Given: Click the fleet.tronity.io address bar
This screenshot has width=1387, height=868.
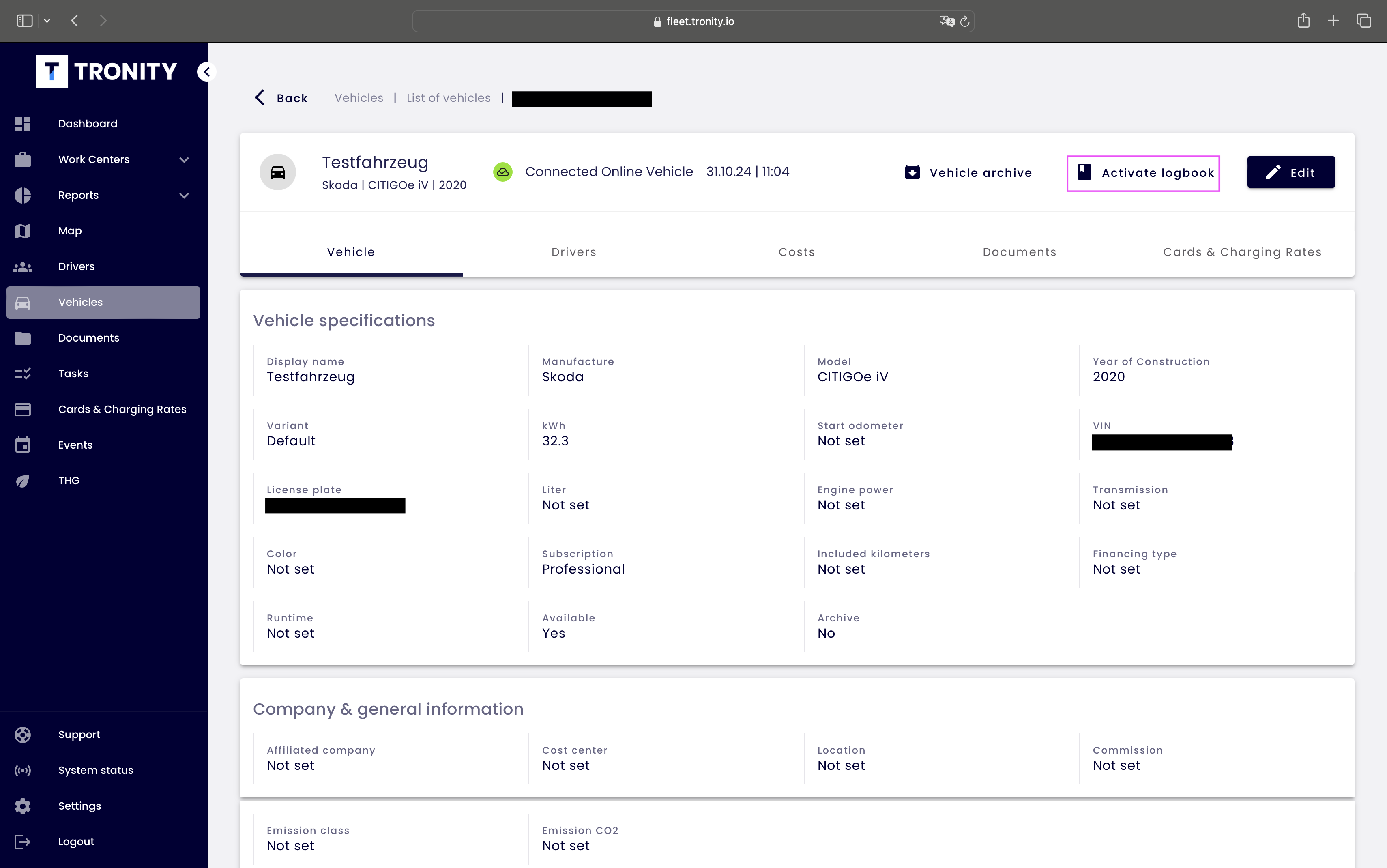Looking at the screenshot, I should pos(693,21).
